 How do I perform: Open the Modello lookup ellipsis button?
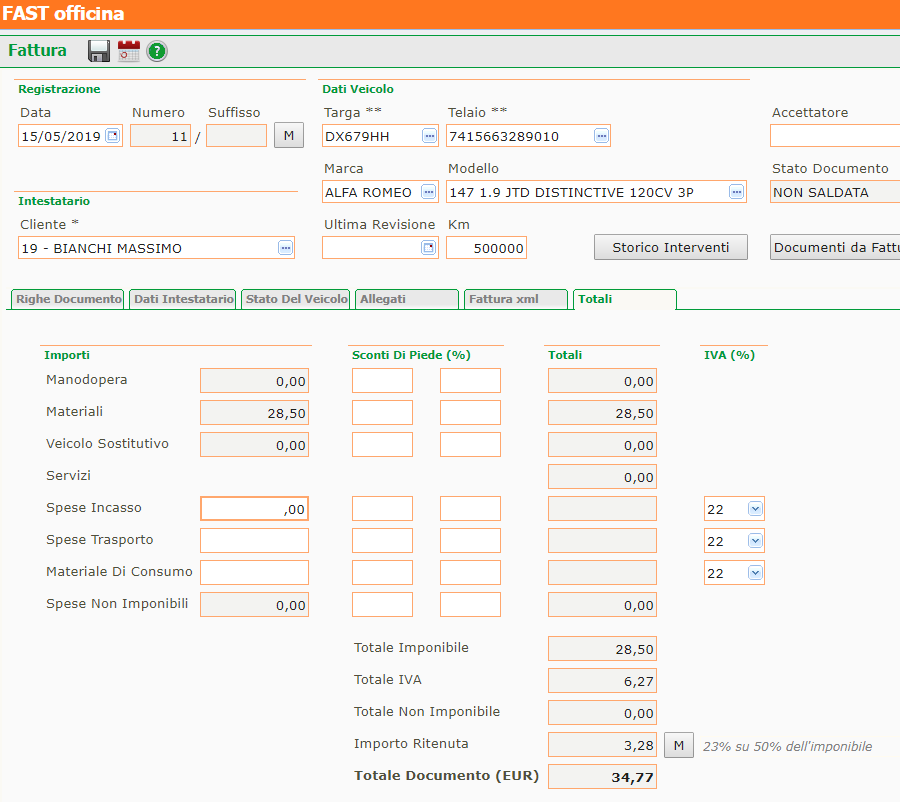737,192
